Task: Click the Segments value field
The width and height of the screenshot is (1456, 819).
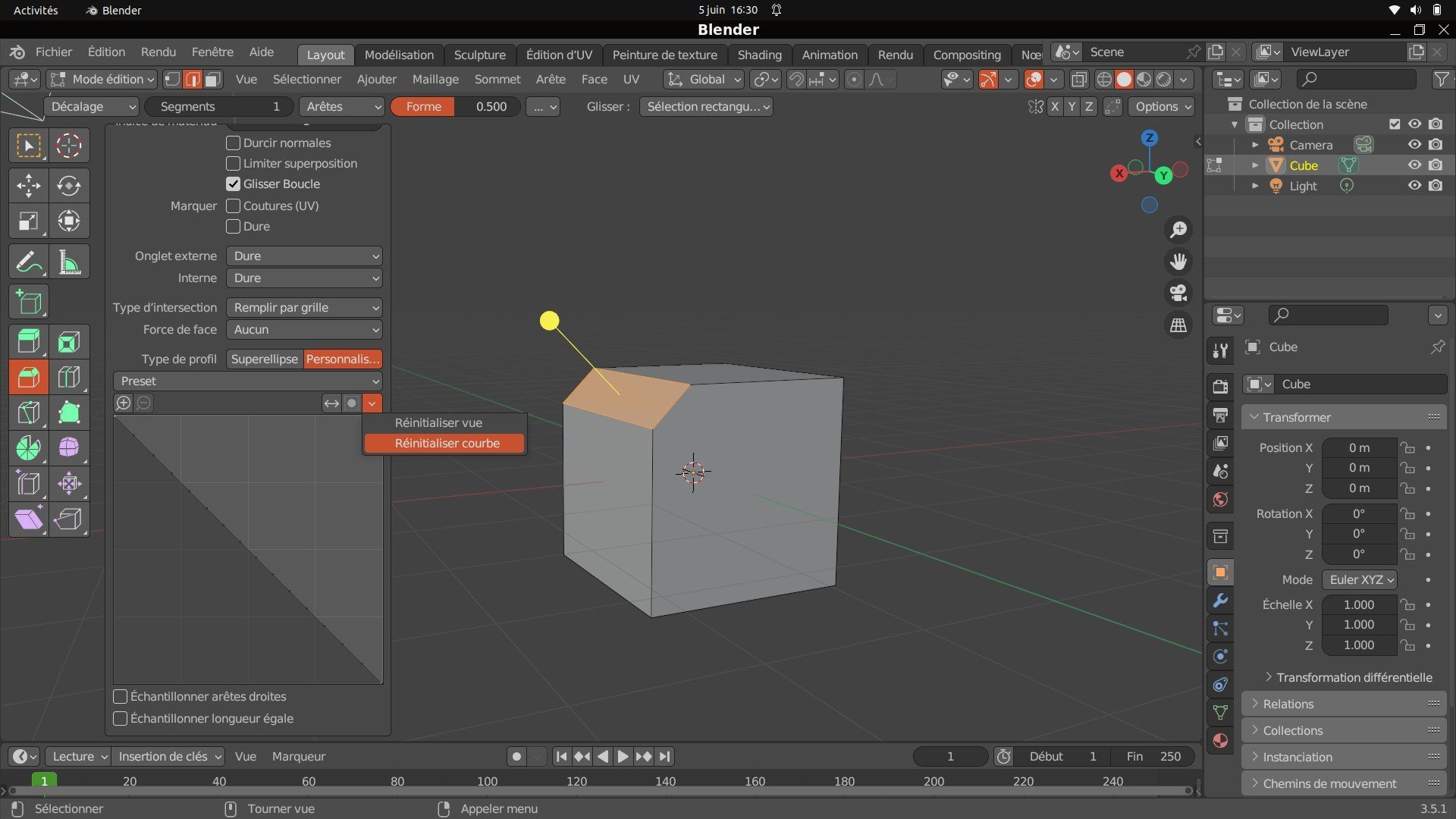Action: click(219, 107)
